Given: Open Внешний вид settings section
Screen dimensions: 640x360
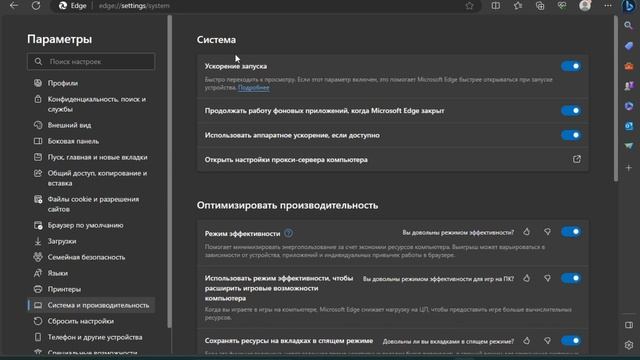Looking at the screenshot, I should 91,125.
